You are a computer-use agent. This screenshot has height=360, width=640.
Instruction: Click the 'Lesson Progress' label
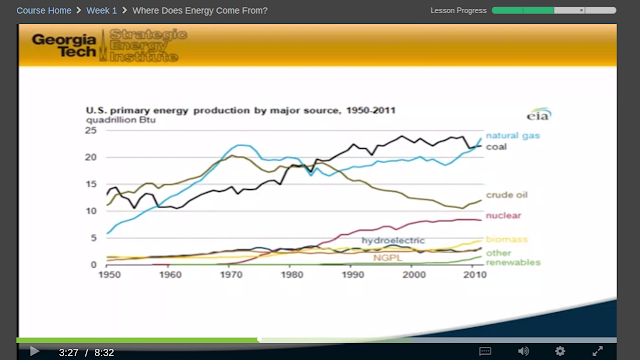[458, 11]
